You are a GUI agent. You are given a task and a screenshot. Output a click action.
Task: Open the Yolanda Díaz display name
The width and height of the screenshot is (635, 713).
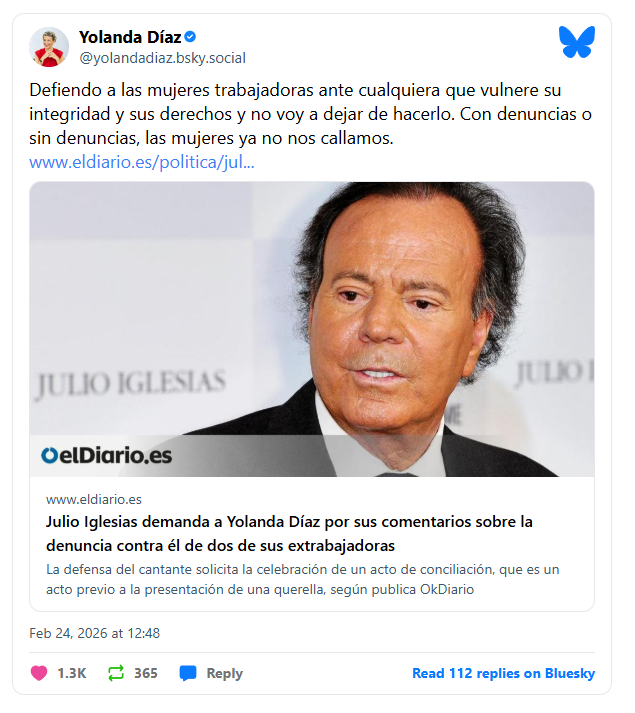point(130,37)
